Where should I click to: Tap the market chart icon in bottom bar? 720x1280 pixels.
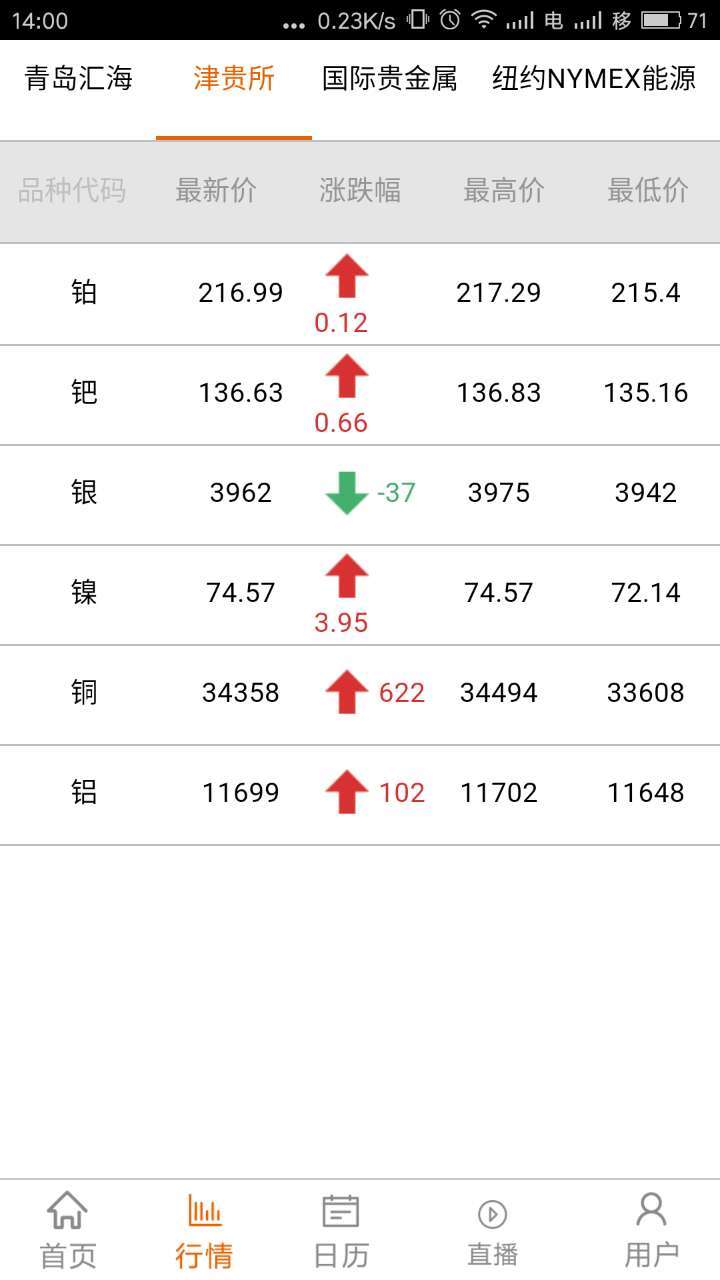click(204, 1211)
